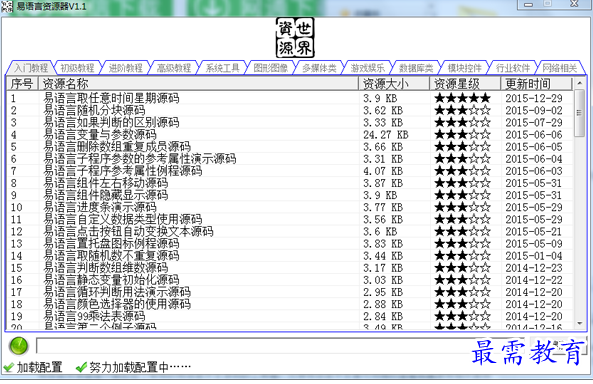Click the 努力加载配置中 status text

click(x=140, y=367)
